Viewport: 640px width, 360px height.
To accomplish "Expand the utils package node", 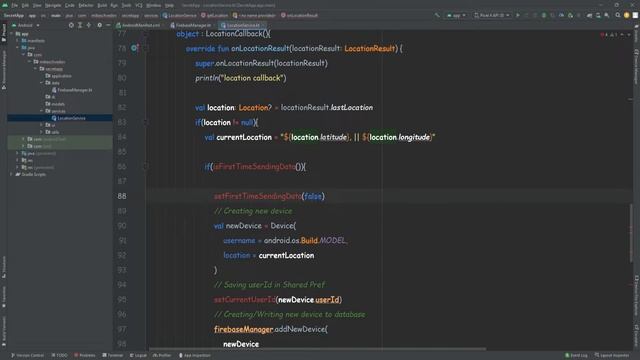I will point(42,132).
